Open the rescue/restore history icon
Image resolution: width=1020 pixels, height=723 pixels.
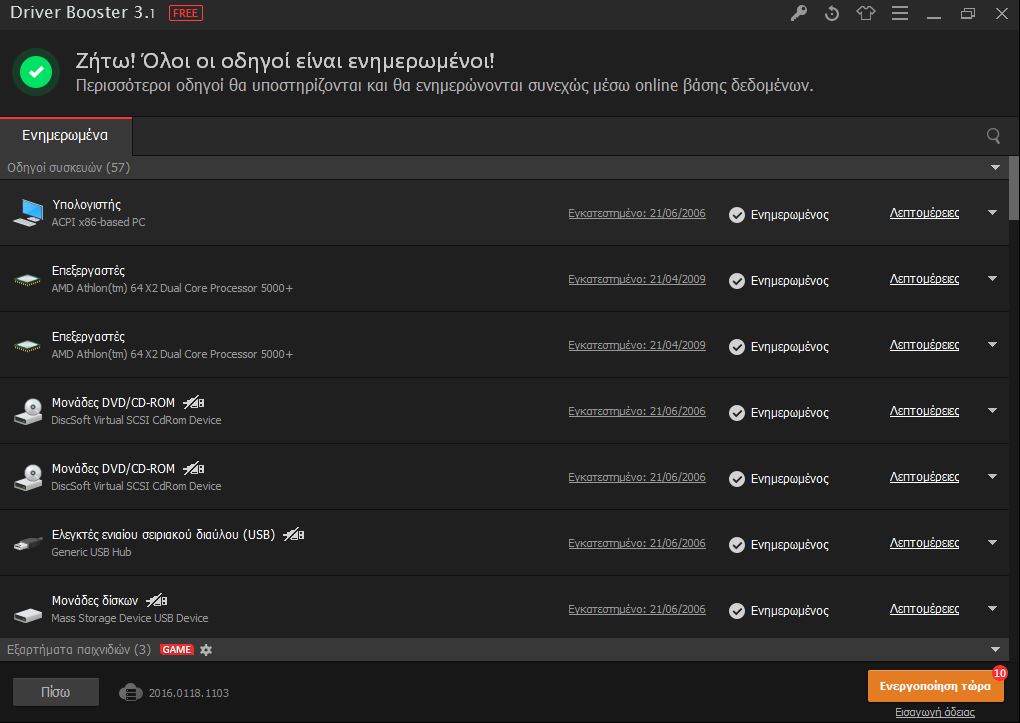coord(832,13)
